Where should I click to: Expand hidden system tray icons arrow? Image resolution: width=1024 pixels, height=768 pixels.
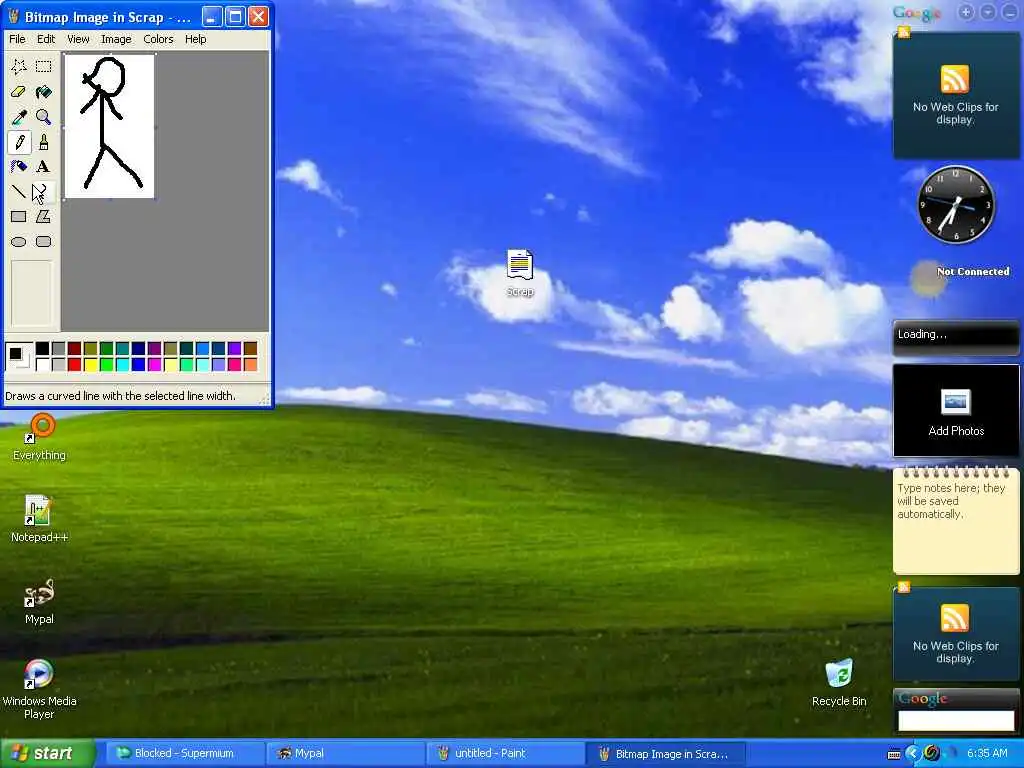tap(912, 754)
